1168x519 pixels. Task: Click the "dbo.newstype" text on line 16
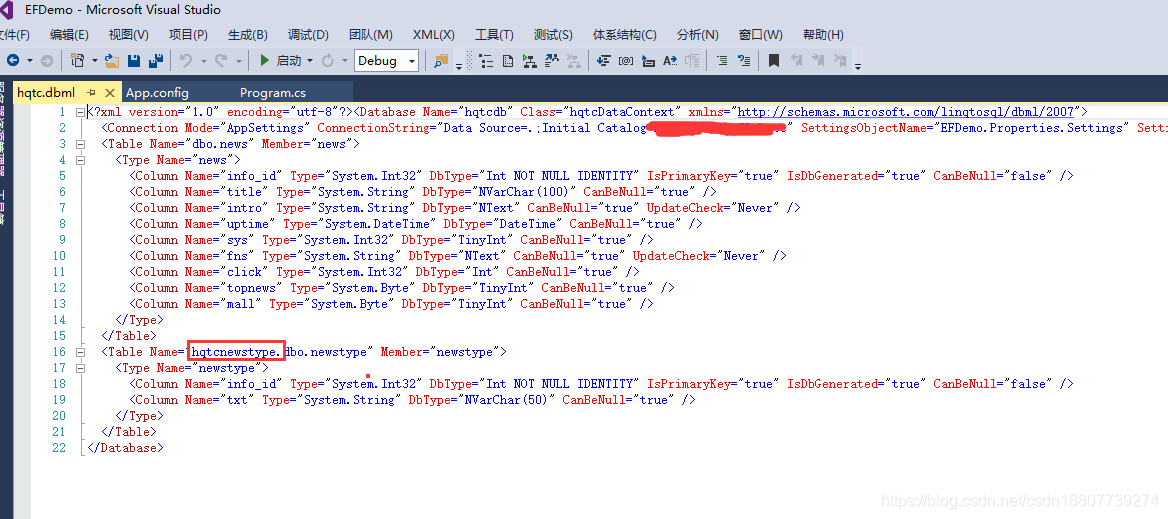[326, 351]
